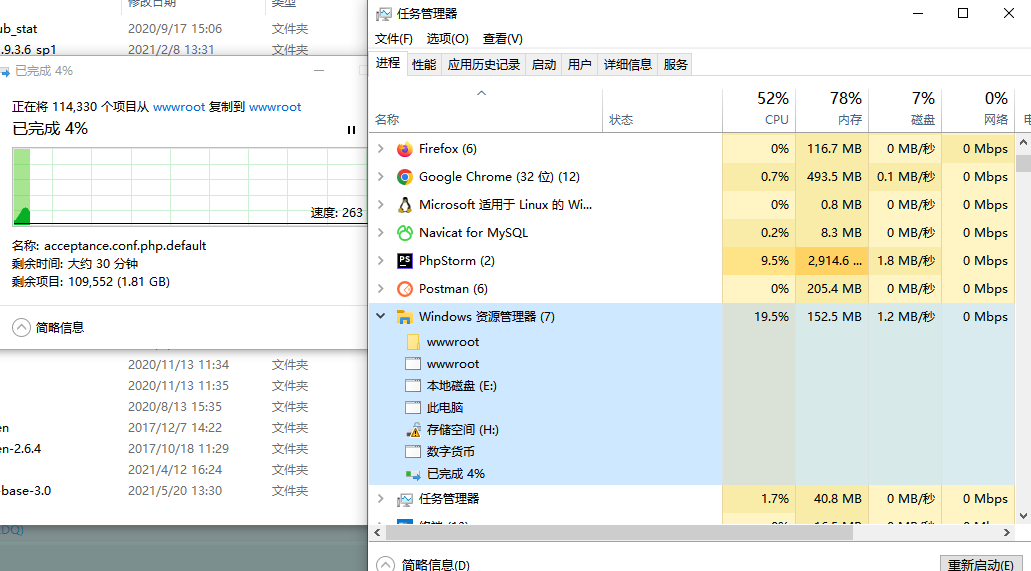1031x571 pixels.
Task: Click the Postman process icon
Action: click(404, 289)
